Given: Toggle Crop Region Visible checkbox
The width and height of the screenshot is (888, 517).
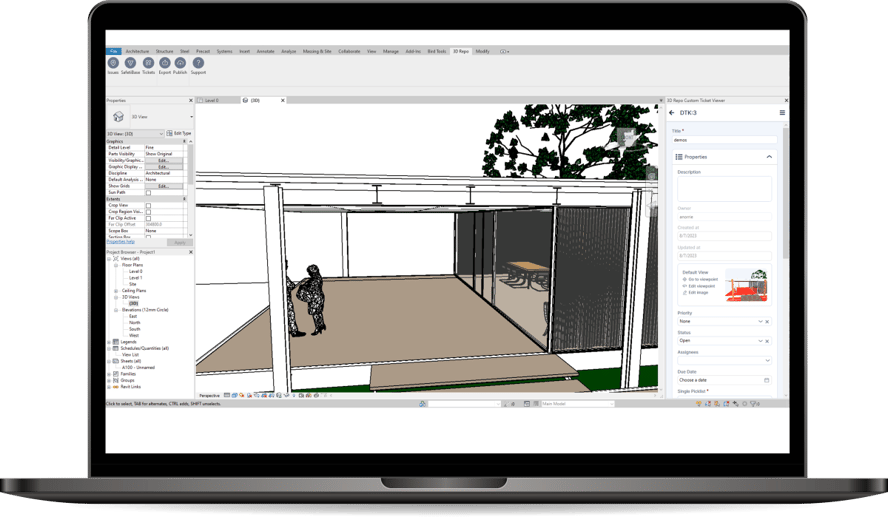Looking at the screenshot, I should point(148,212).
